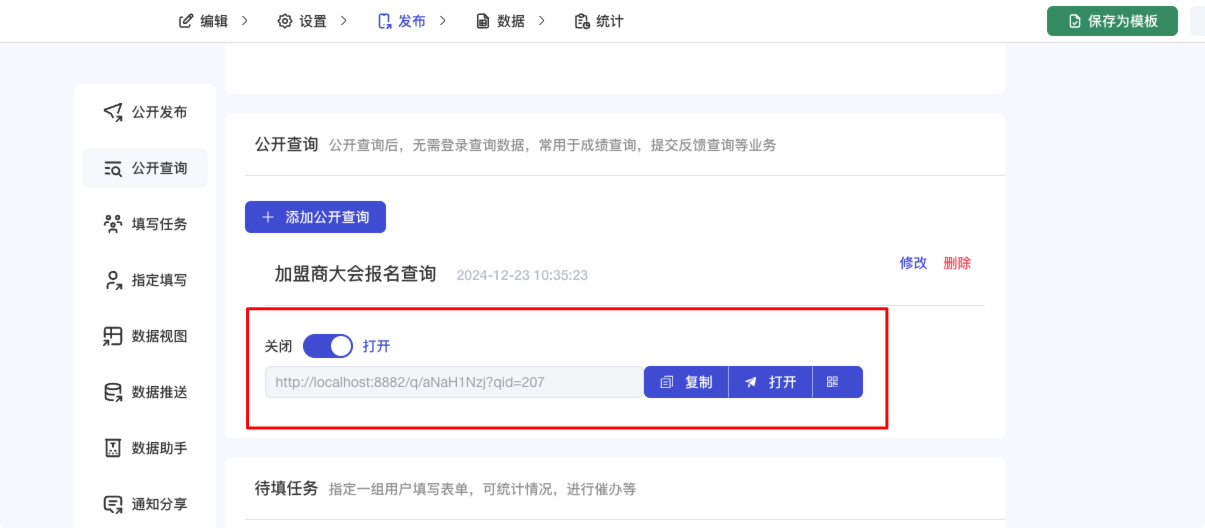Click the database push icon next to 数据推送
Screen dimensions: 1205x528
[113, 392]
